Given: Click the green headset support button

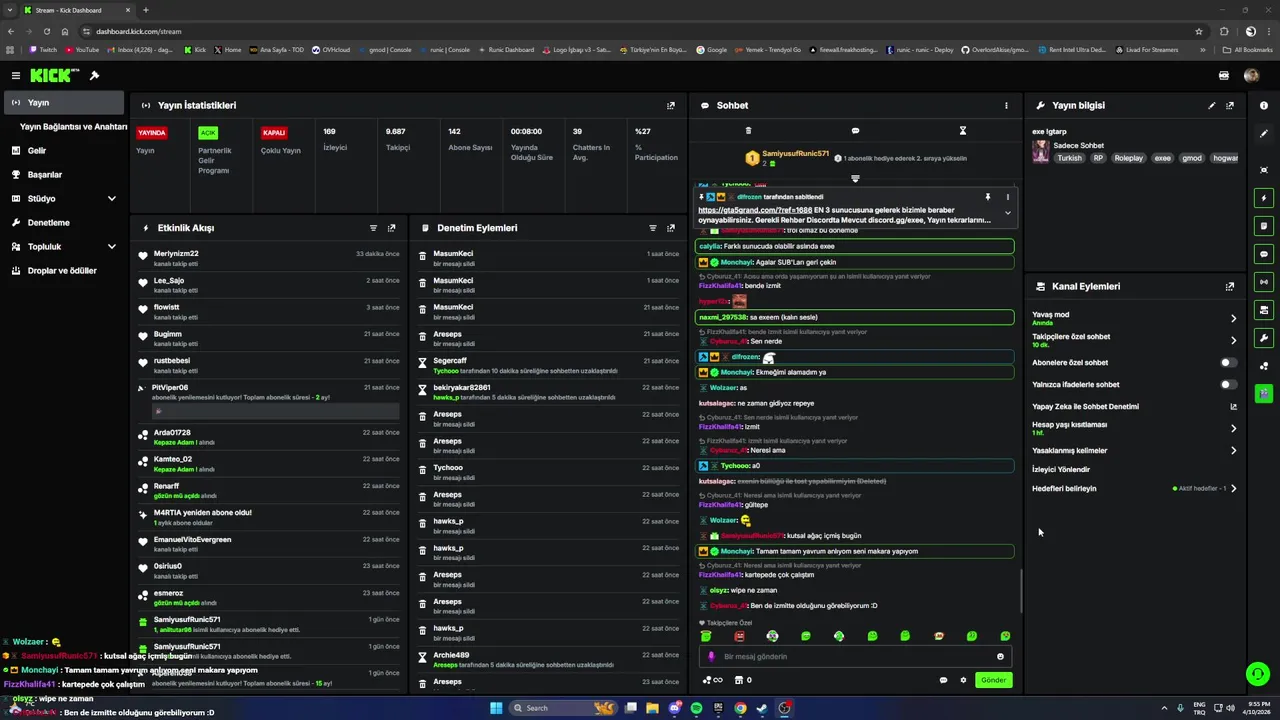Looking at the screenshot, I should [1258, 674].
